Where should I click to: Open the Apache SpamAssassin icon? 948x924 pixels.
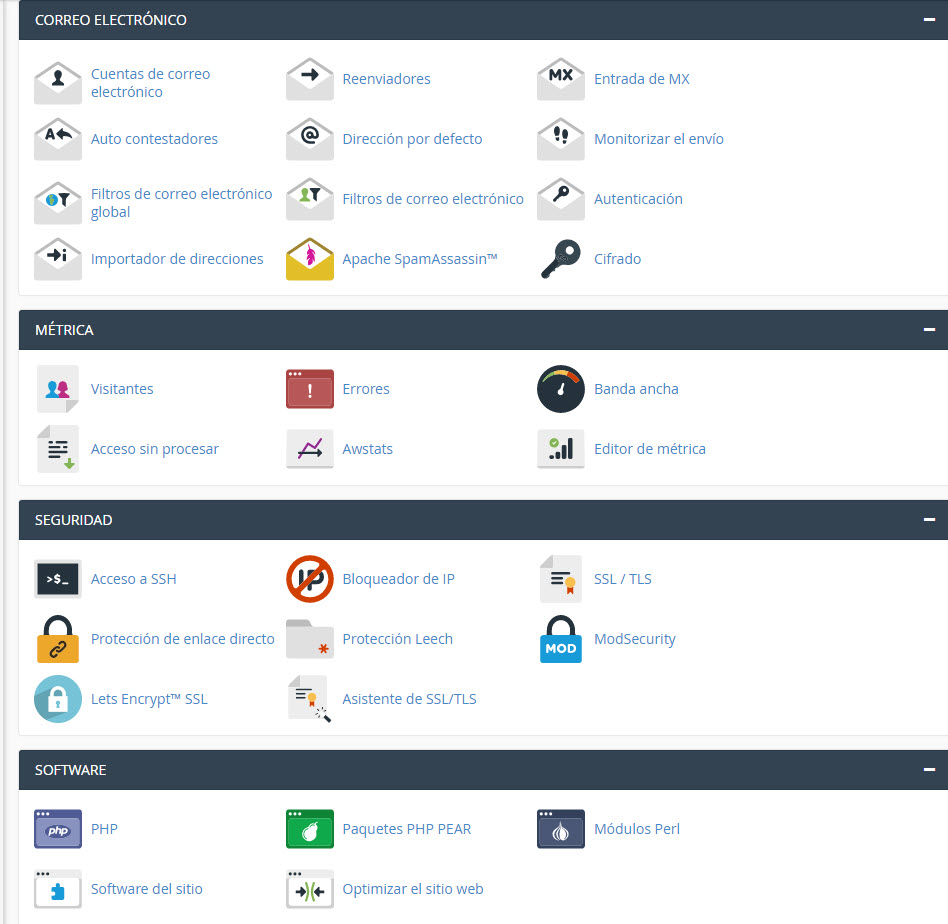coord(310,259)
